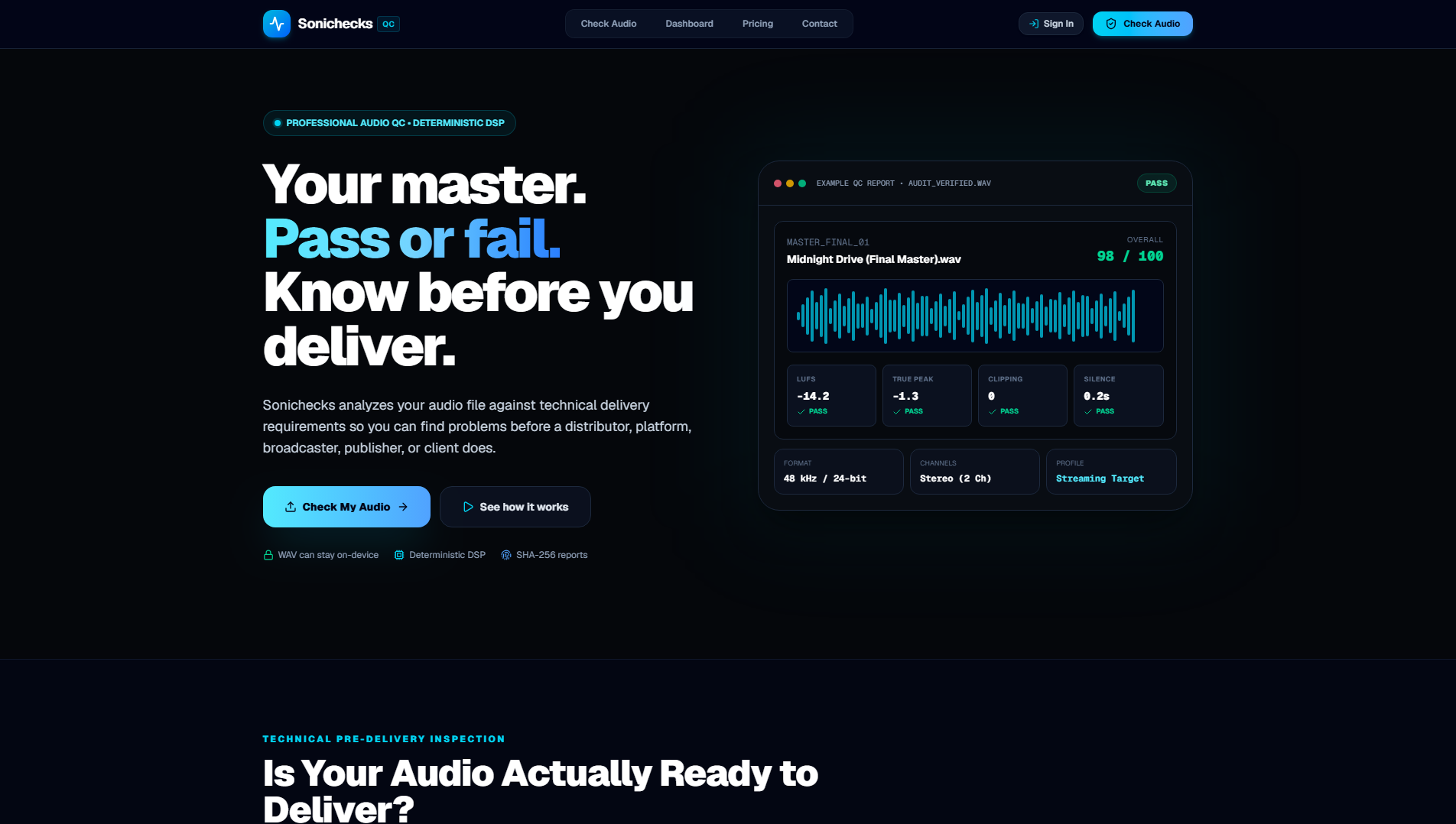Click the Sign In button
Screen dimensions: 1456x824
click(1051, 24)
